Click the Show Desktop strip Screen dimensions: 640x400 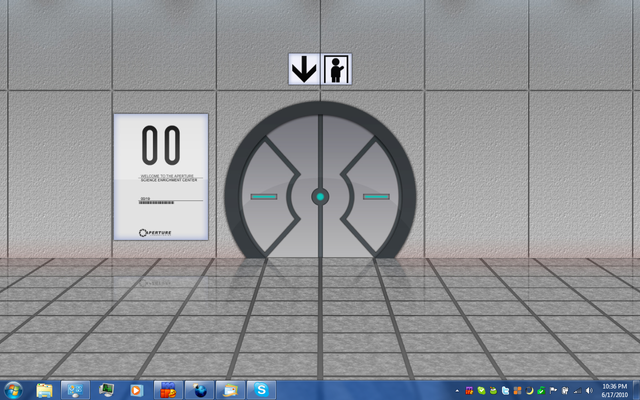coord(636,391)
